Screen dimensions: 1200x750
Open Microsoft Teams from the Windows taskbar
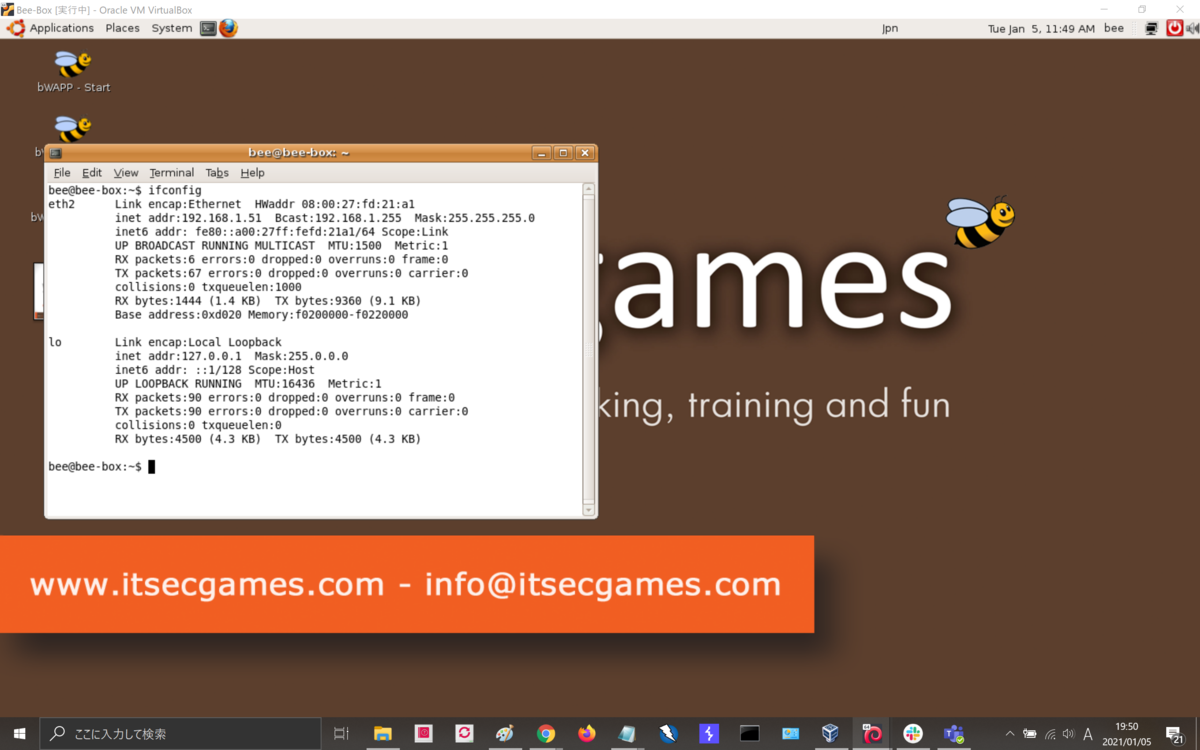(x=953, y=733)
